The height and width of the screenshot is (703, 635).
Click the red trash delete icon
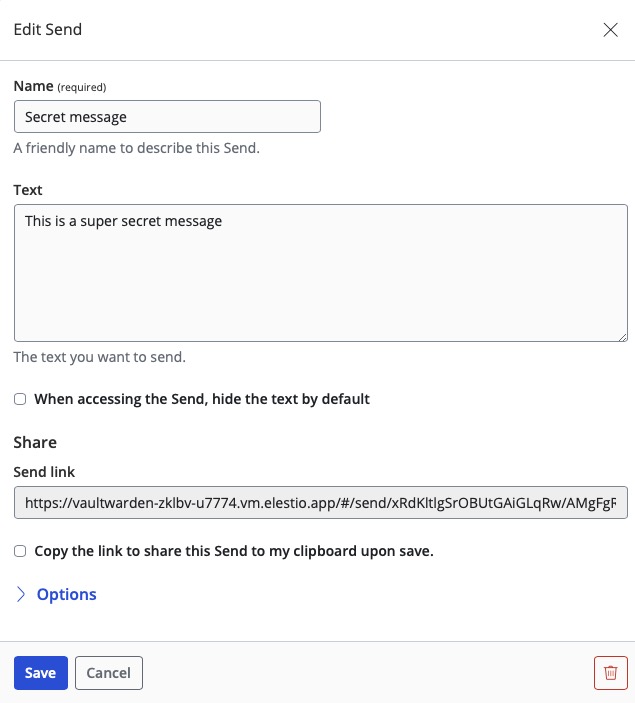coord(610,673)
